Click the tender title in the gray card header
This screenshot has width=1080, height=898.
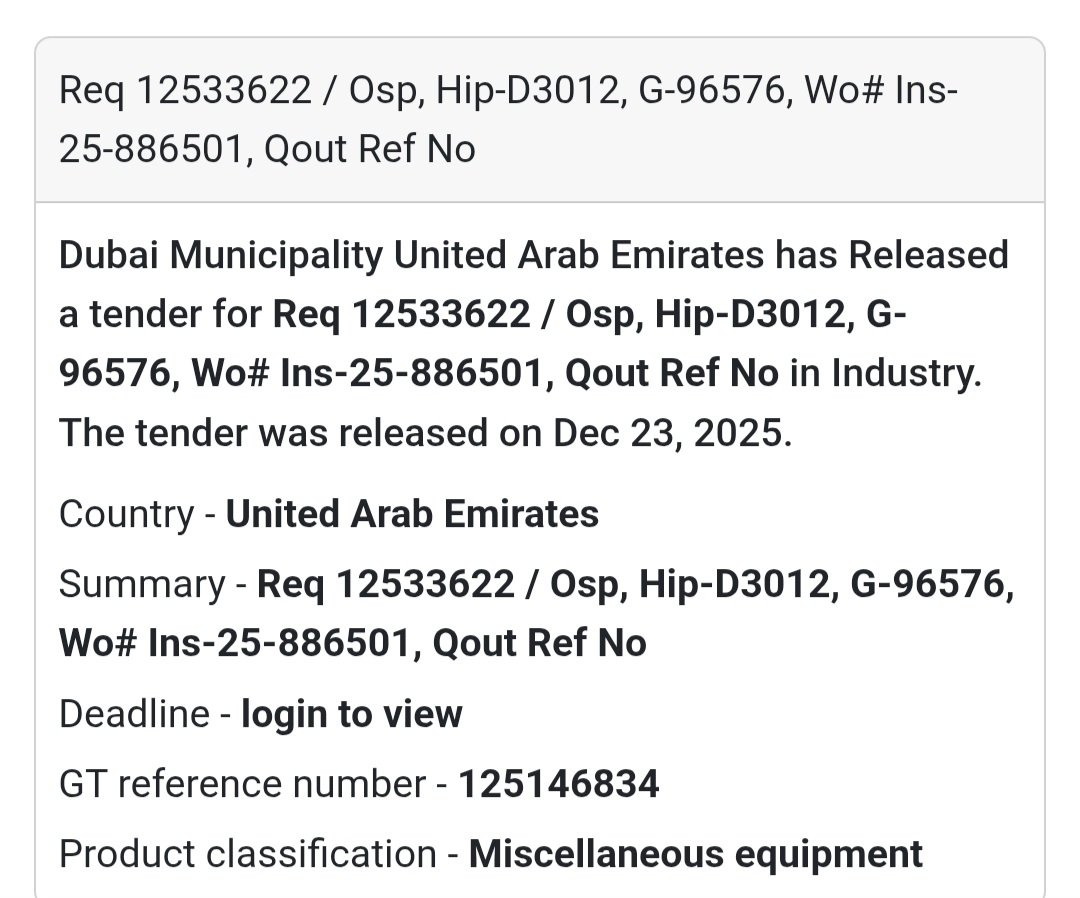tap(508, 120)
